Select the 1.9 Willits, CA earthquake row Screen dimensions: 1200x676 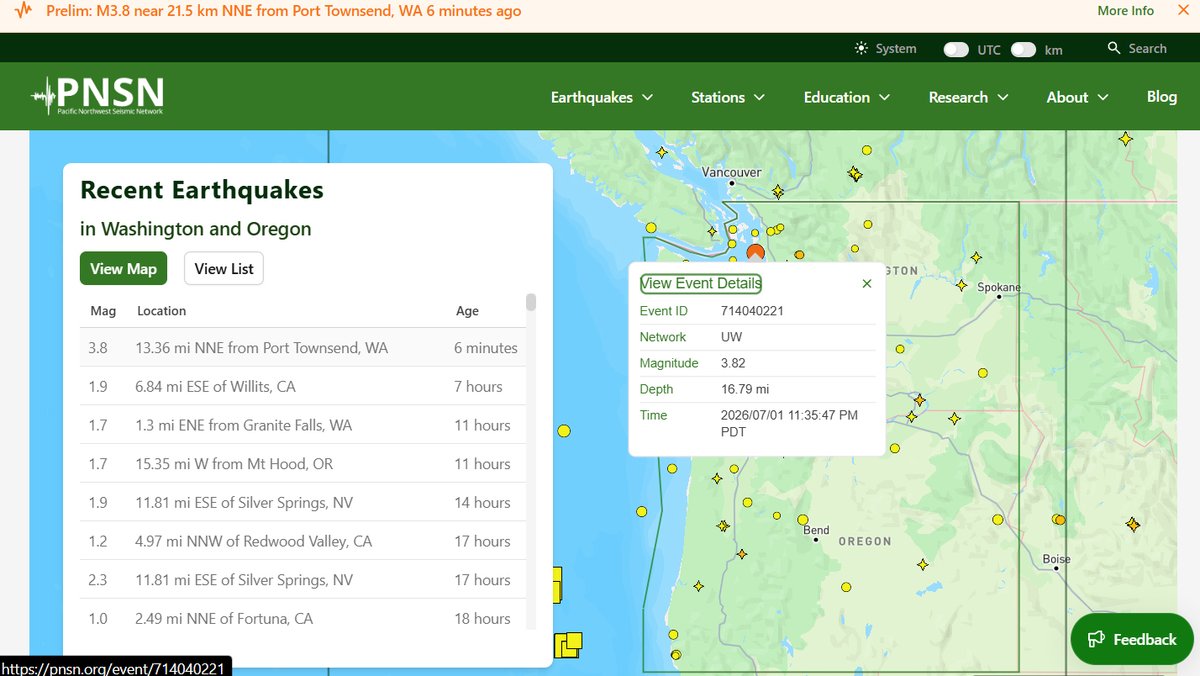tap(302, 386)
